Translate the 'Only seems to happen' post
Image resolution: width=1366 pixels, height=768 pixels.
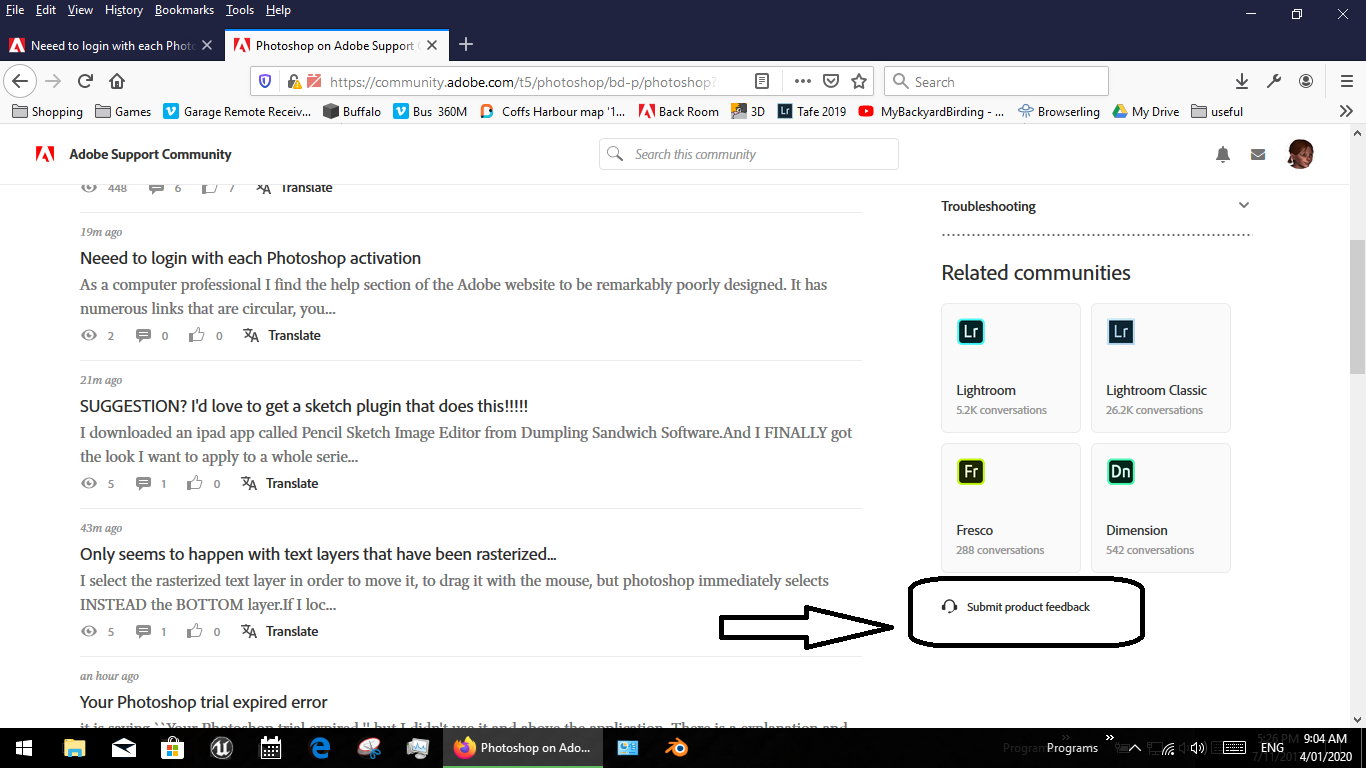(x=292, y=631)
